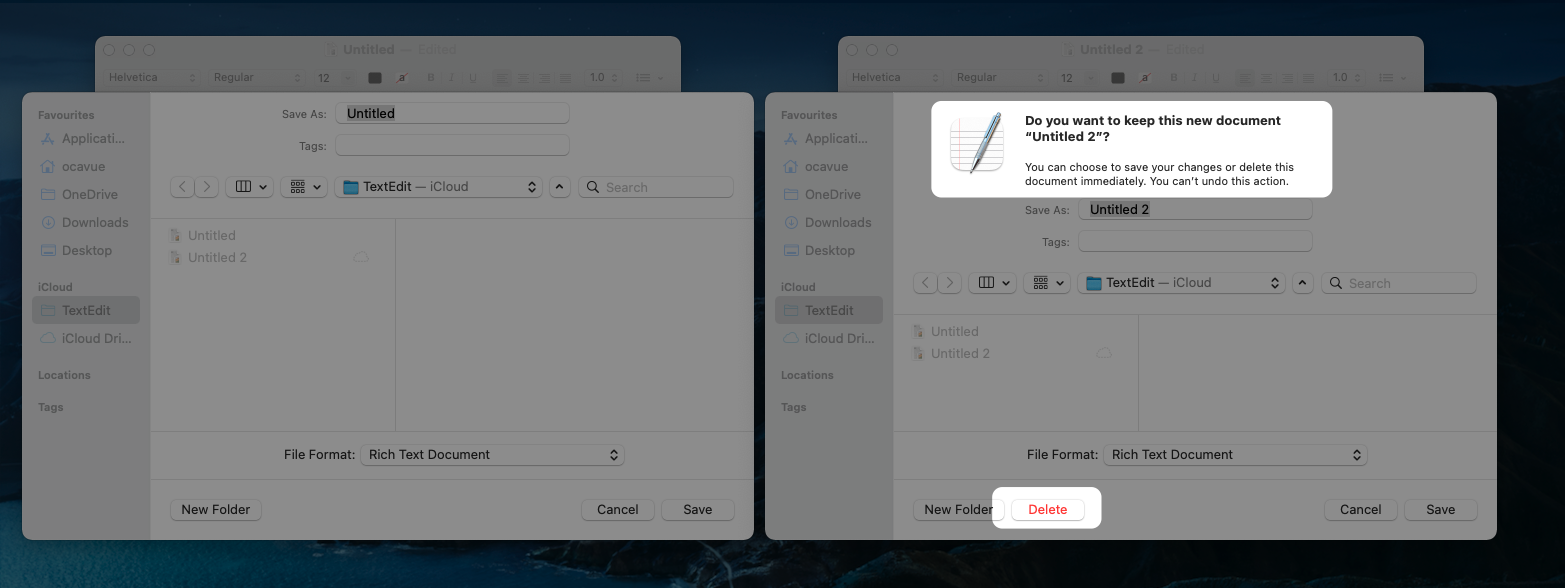Collapse Untitled dialog with the chevron-up button
The height and width of the screenshot is (588, 1565).
coord(559,187)
